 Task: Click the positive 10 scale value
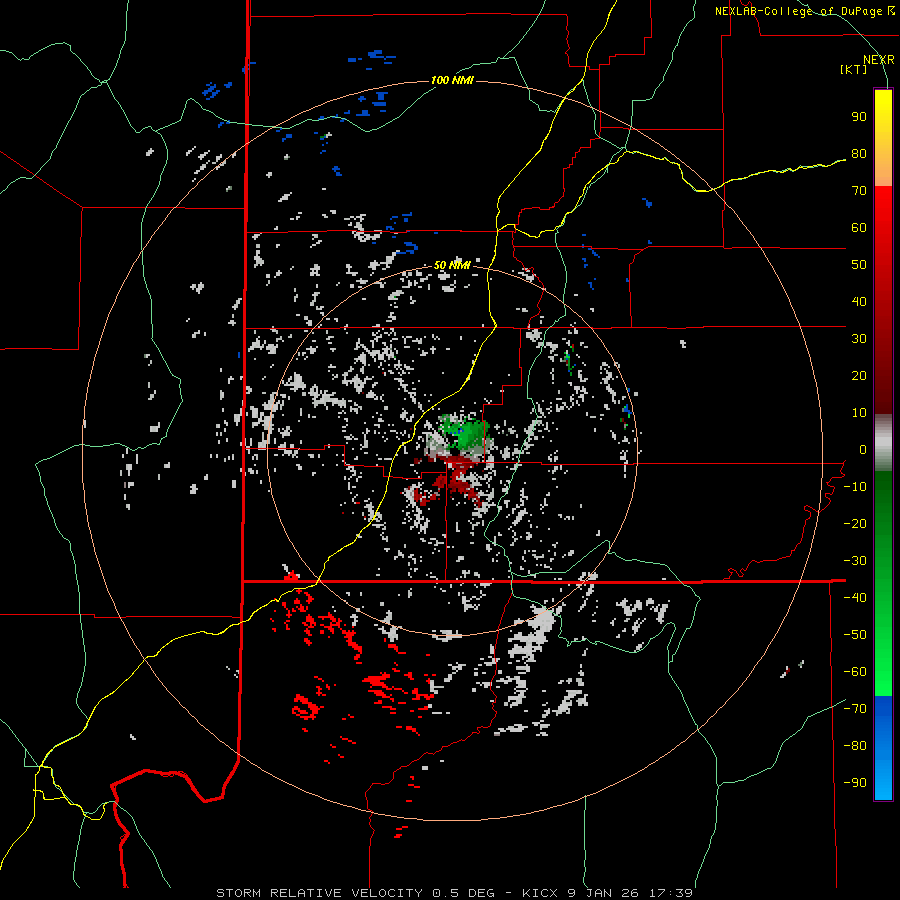pos(859,413)
